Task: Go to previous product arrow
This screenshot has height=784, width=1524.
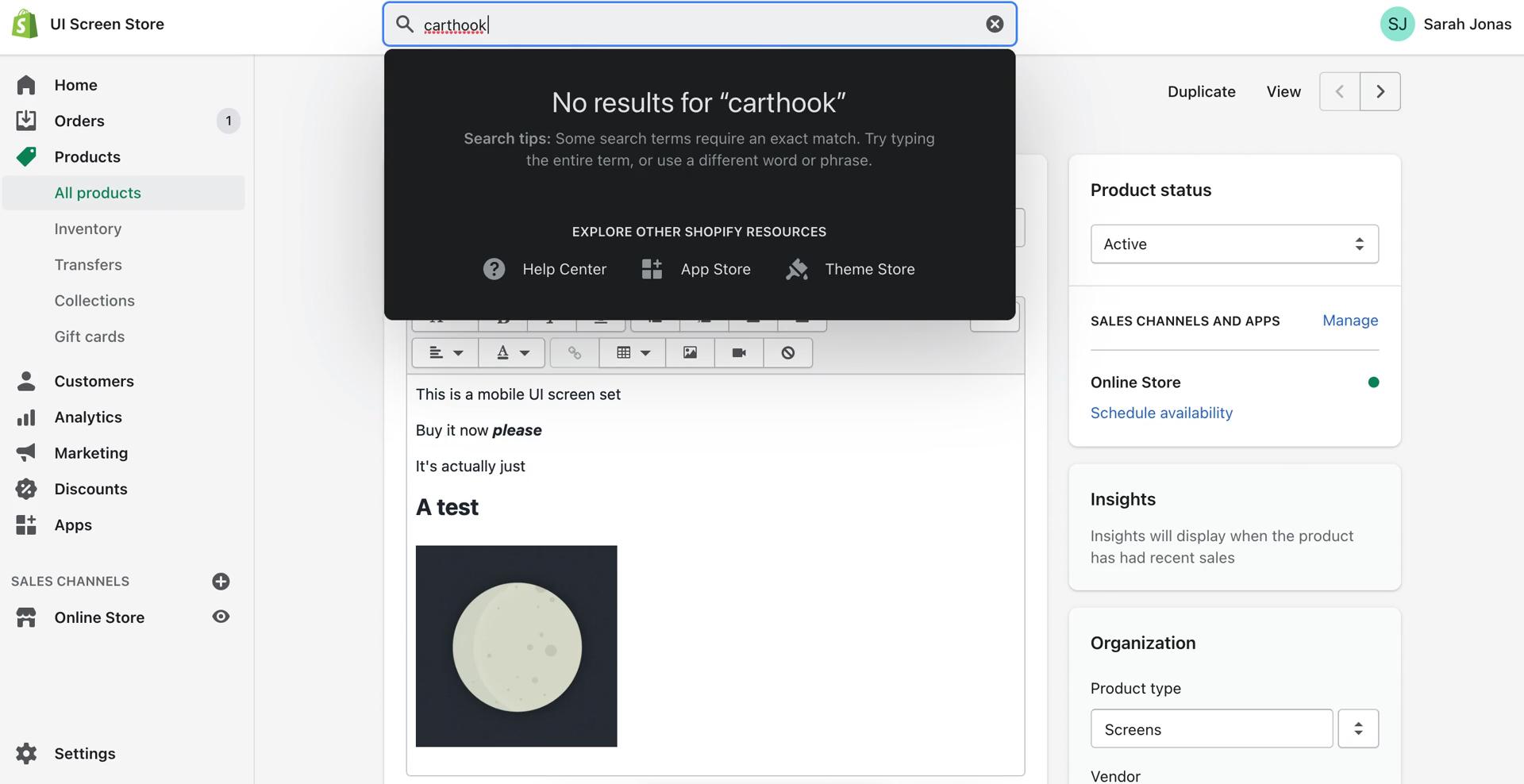Action: [x=1340, y=91]
